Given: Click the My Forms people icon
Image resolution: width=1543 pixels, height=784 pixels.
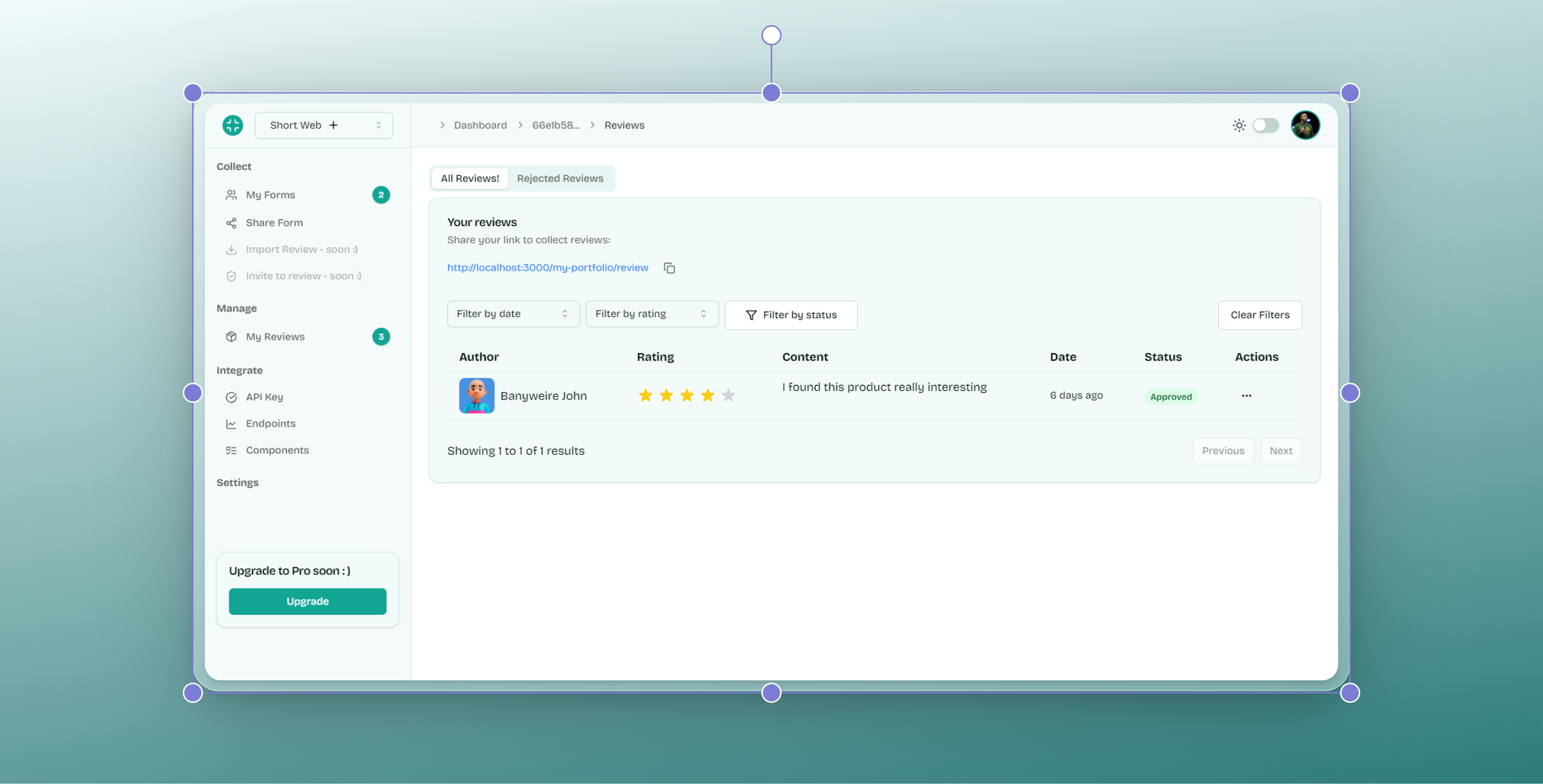Looking at the screenshot, I should (x=231, y=195).
